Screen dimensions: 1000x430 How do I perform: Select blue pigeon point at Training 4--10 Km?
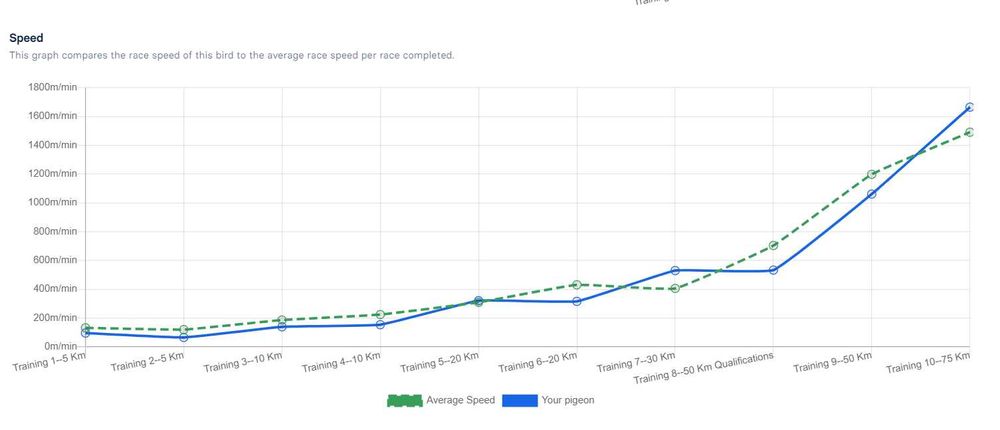click(x=380, y=325)
